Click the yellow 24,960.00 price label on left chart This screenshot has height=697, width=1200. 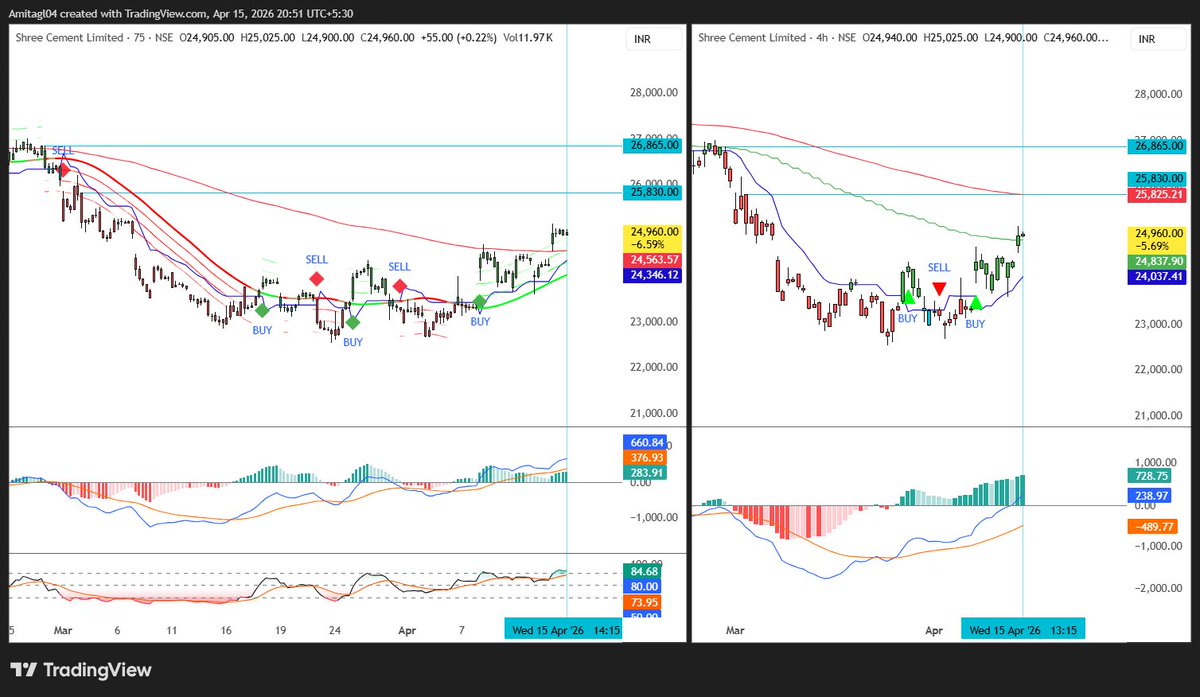[654, 240]
